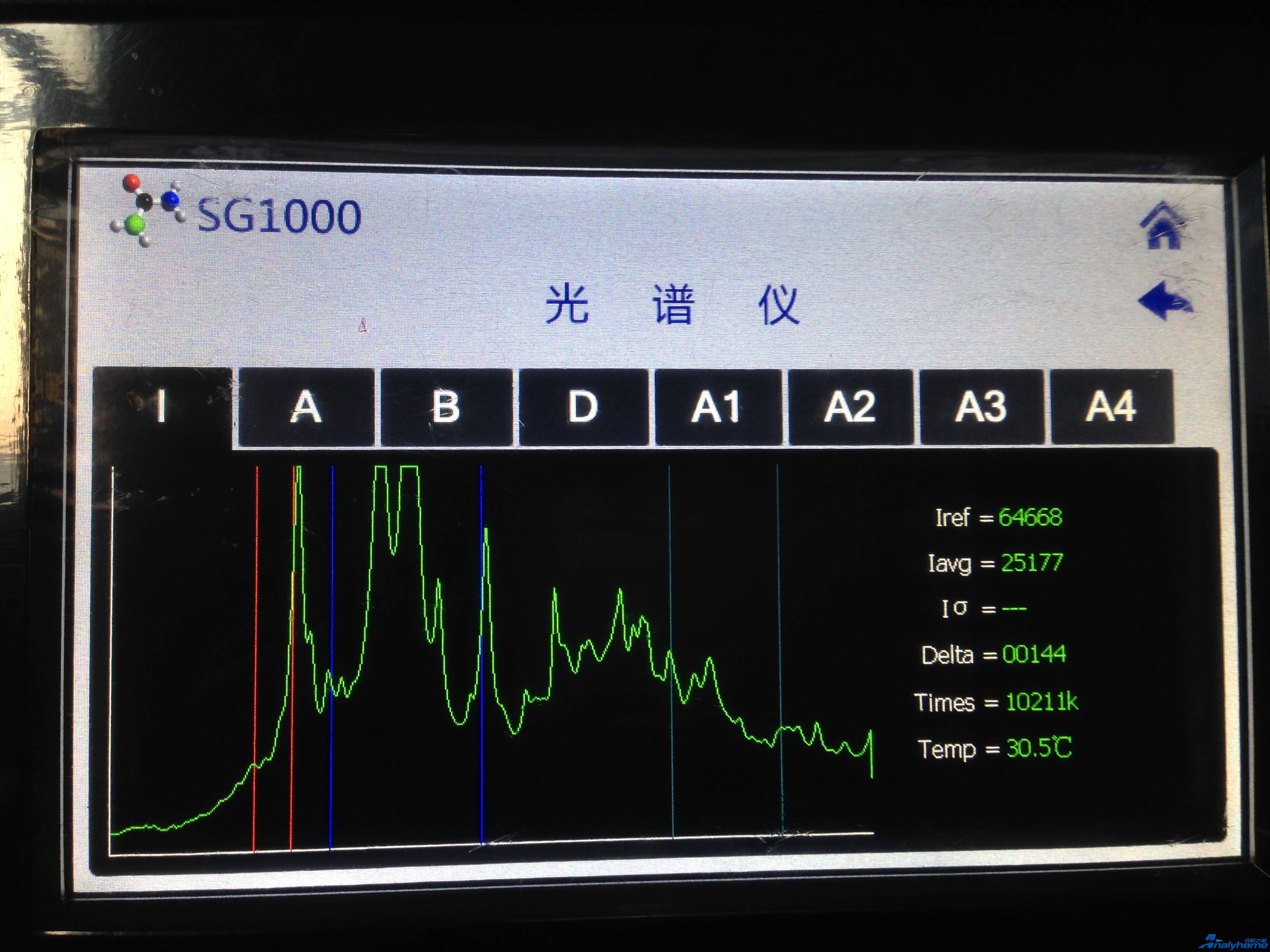Tap the Home icon
1270x952 pixels.
(x=1162, y=225)
